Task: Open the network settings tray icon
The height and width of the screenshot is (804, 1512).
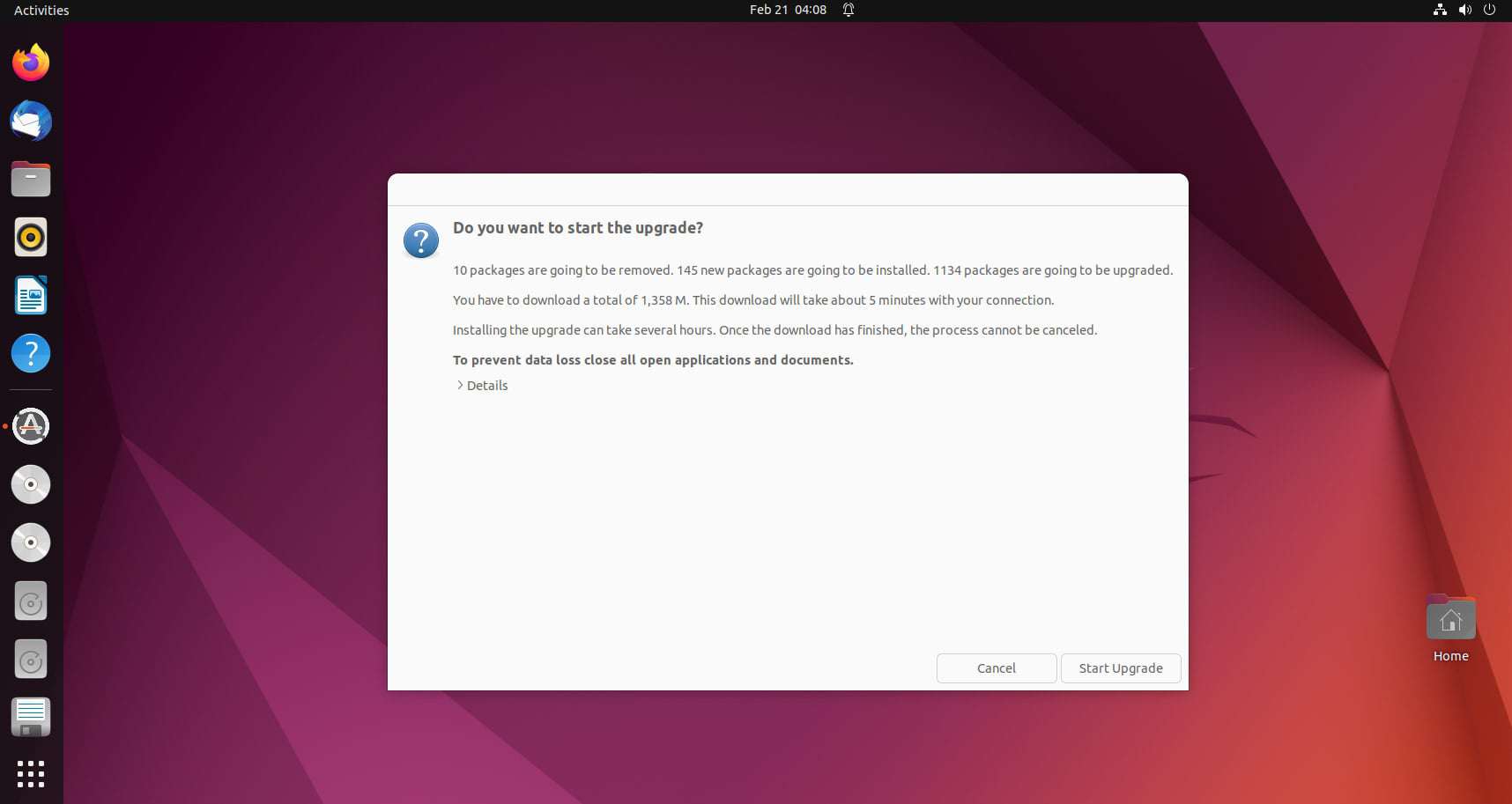Action: [x=1440, y=10]
